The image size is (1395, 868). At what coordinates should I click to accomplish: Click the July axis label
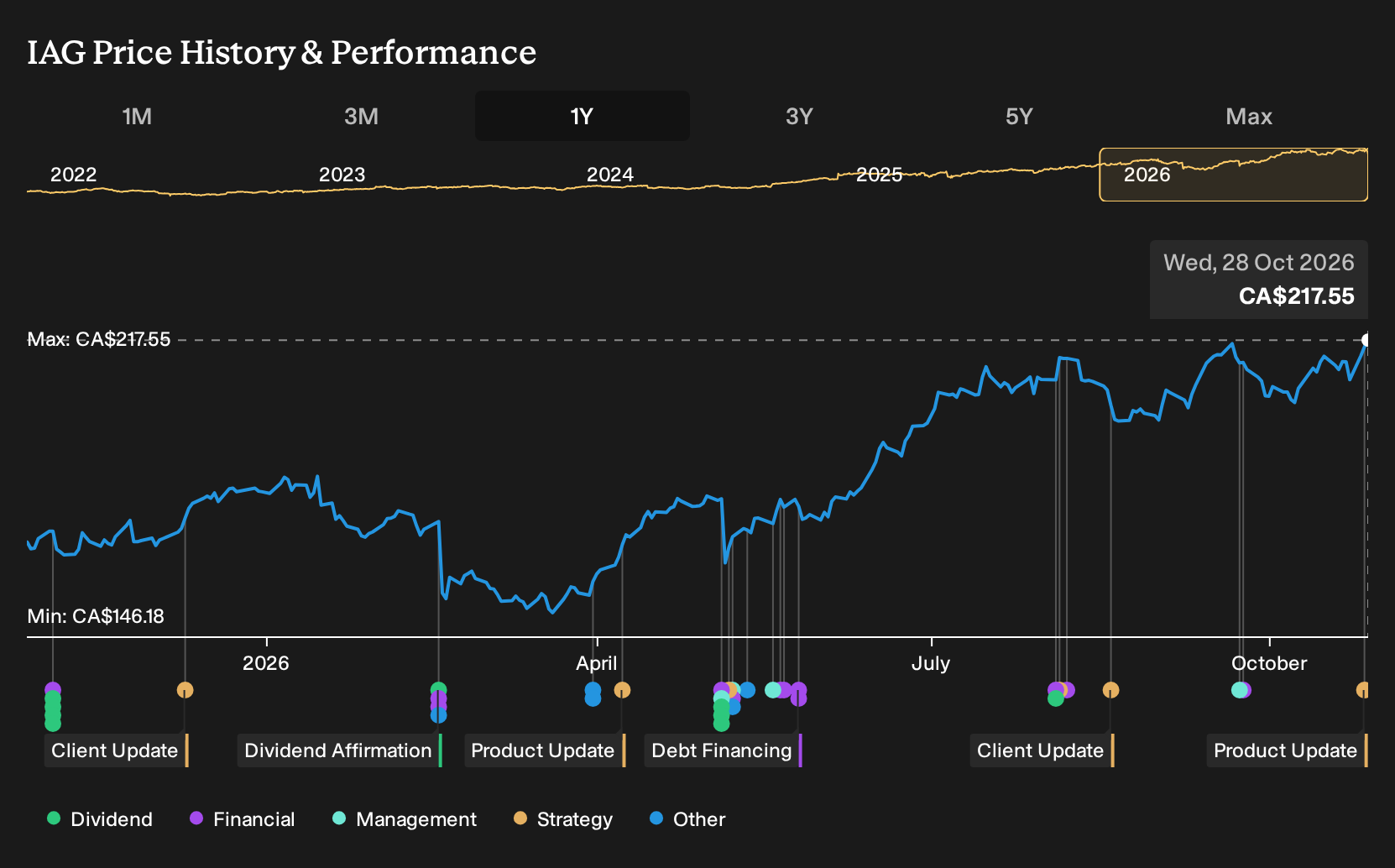pos(931,663)
